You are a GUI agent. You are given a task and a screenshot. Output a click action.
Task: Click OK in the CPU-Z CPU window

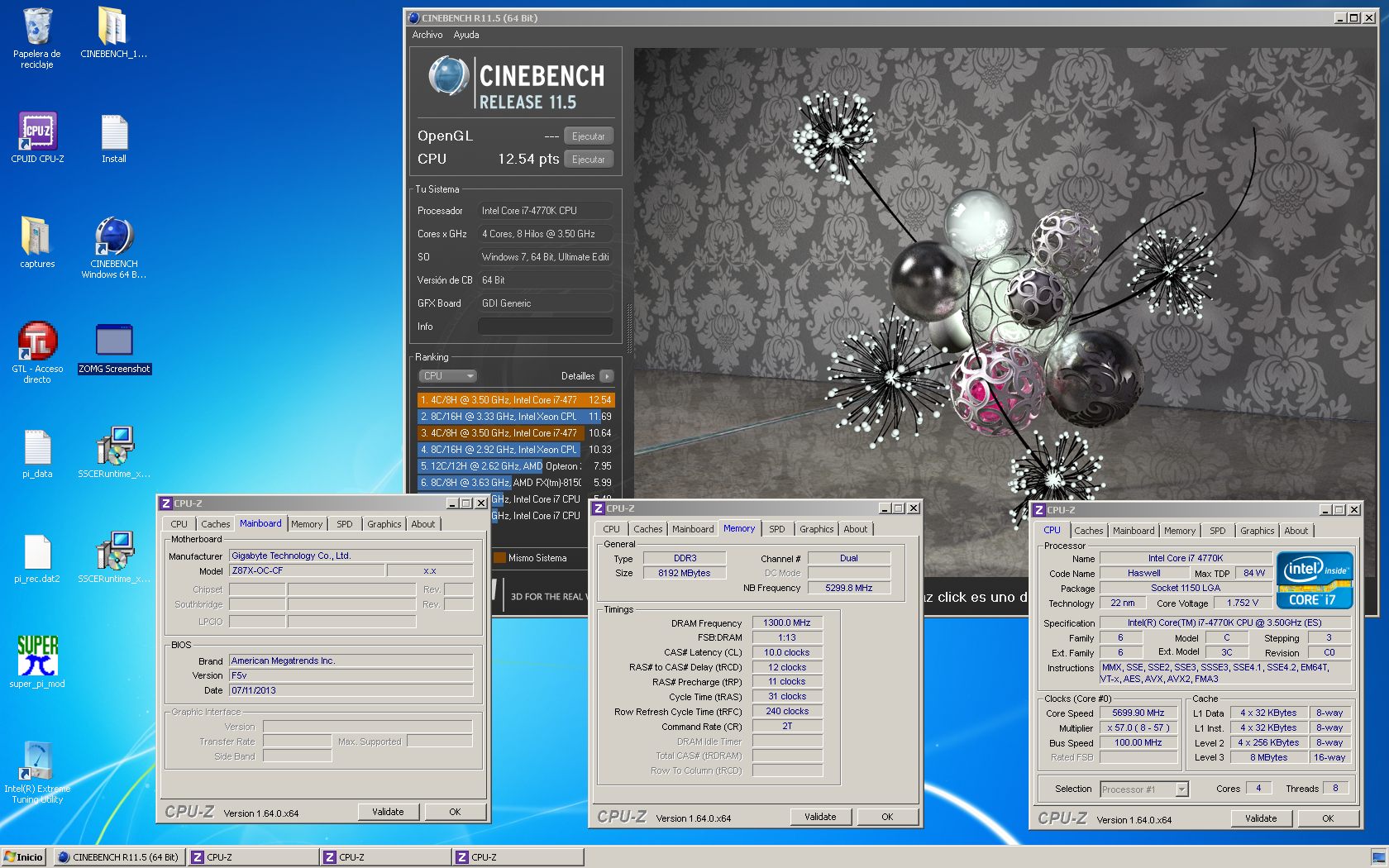pyautogui.click(x=1328, y=818)
